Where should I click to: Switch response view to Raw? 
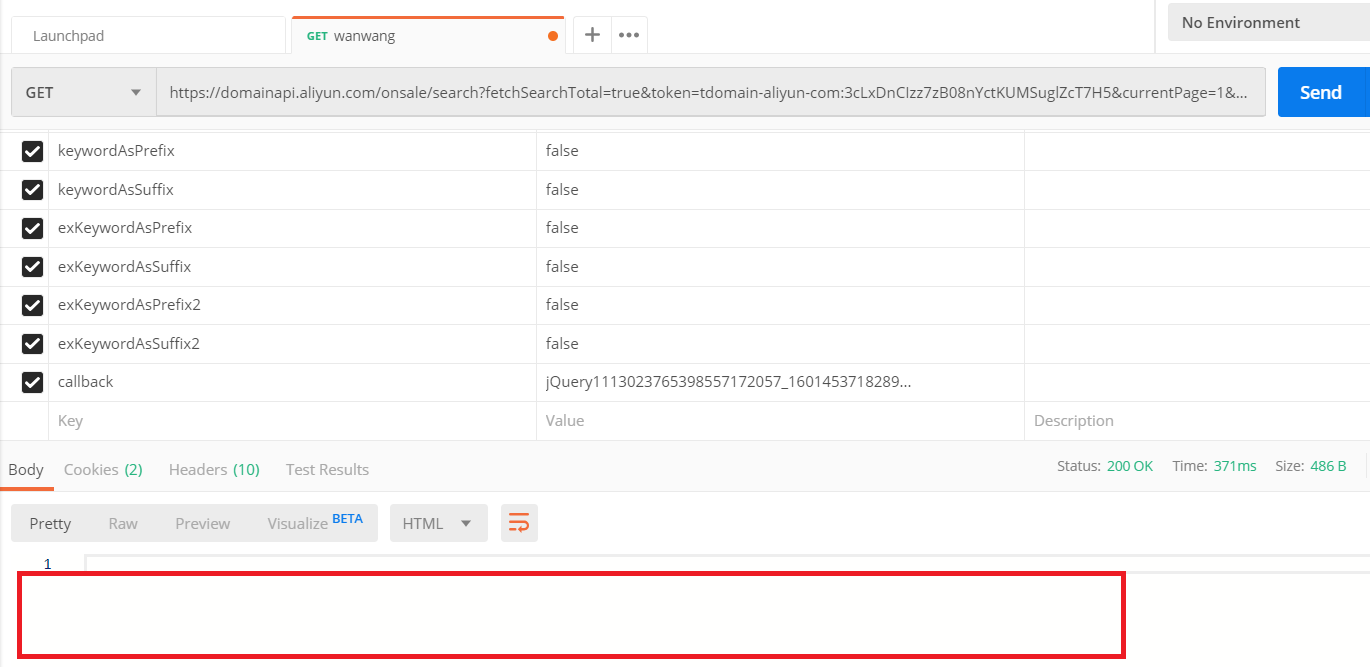123,523
